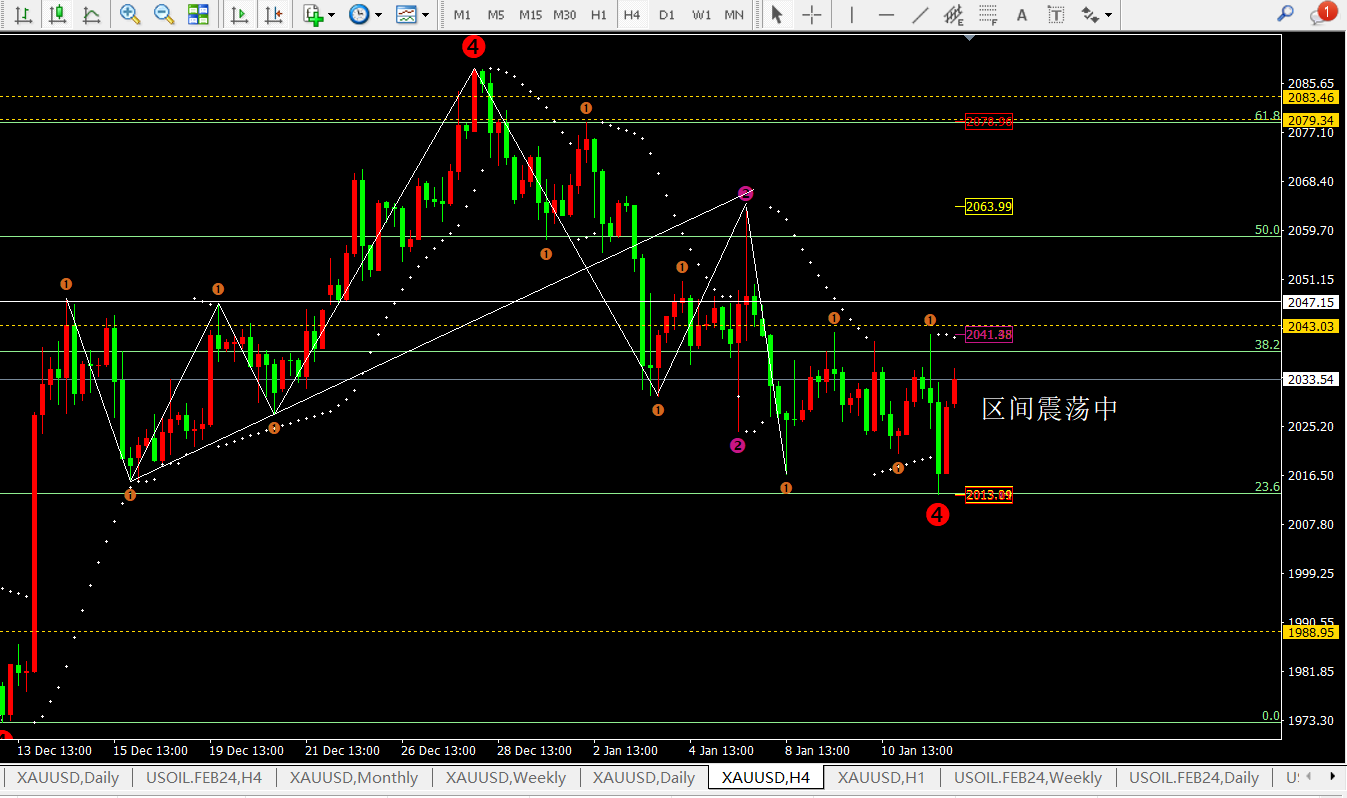
Task: Toggle the candlestick chart mode
Action: click(x=58, y=14)
